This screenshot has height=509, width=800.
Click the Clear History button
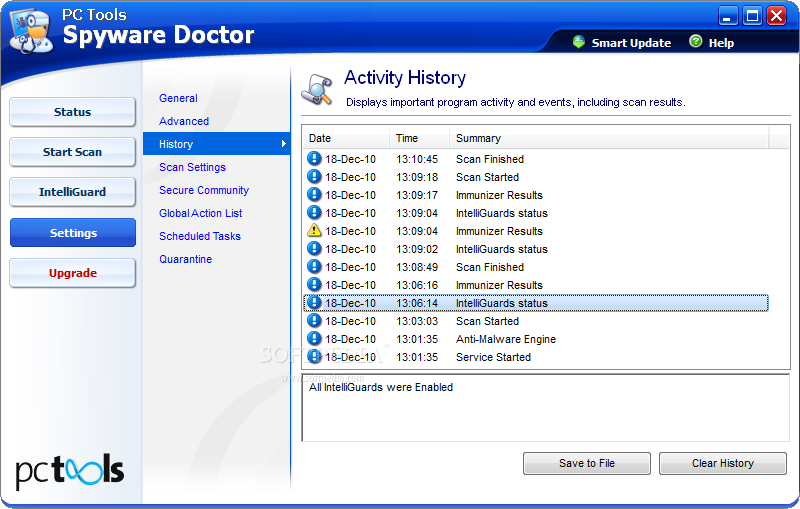tap(722, 463)
